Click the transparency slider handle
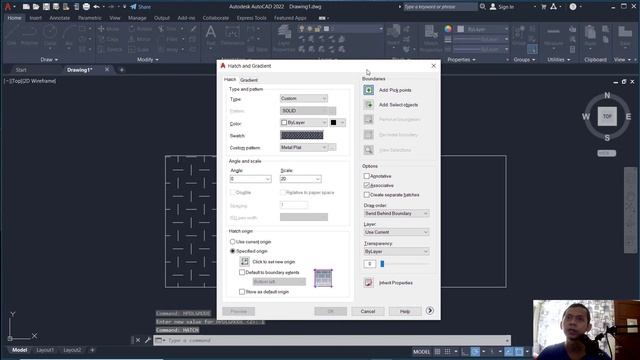The width and height of the screenshot is (640, 360). click(x=382, y=264)
